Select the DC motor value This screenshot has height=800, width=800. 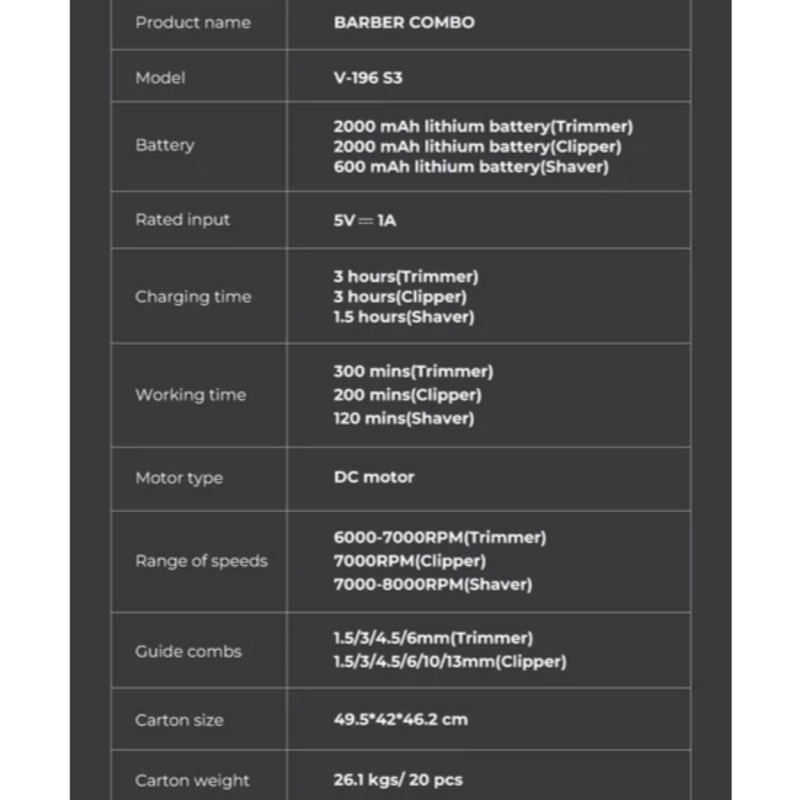[x=374, y=477]
